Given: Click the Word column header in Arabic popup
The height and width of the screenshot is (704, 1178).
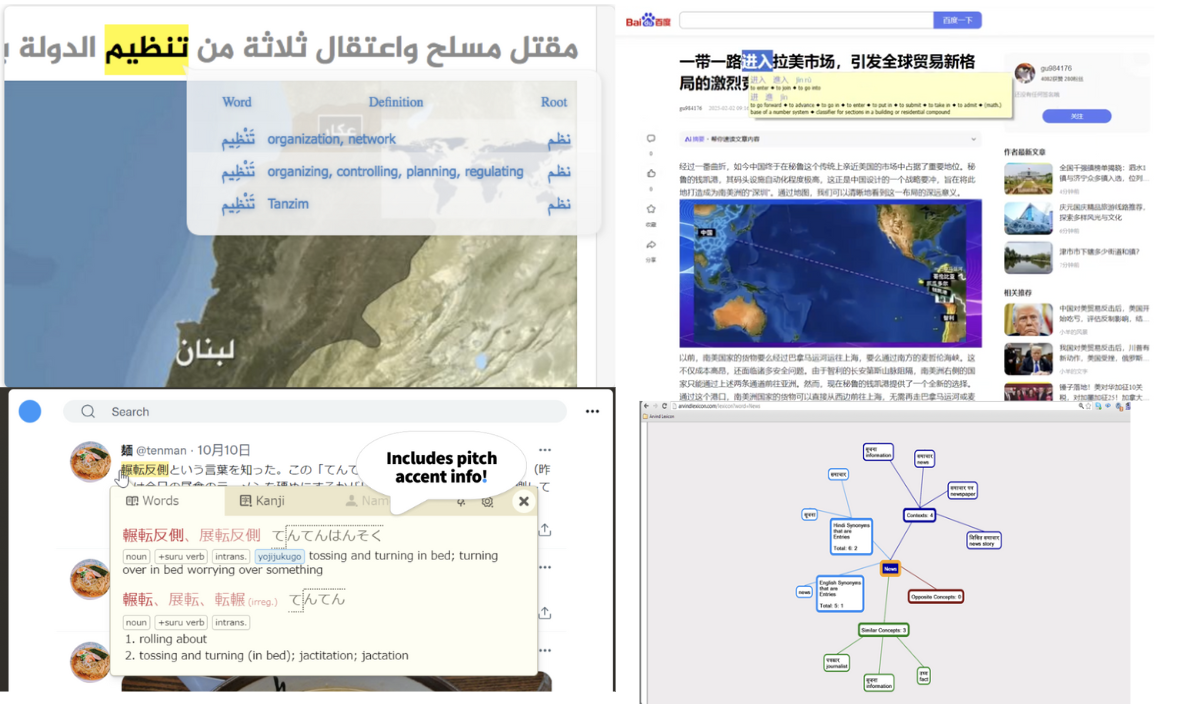Looking at the screenshot, I should (237, 102).
